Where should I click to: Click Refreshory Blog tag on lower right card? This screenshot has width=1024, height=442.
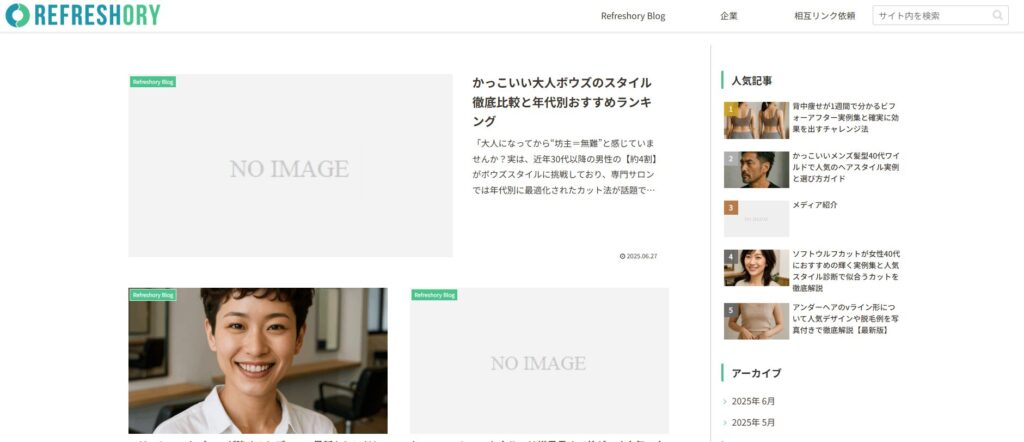(434, 295)
